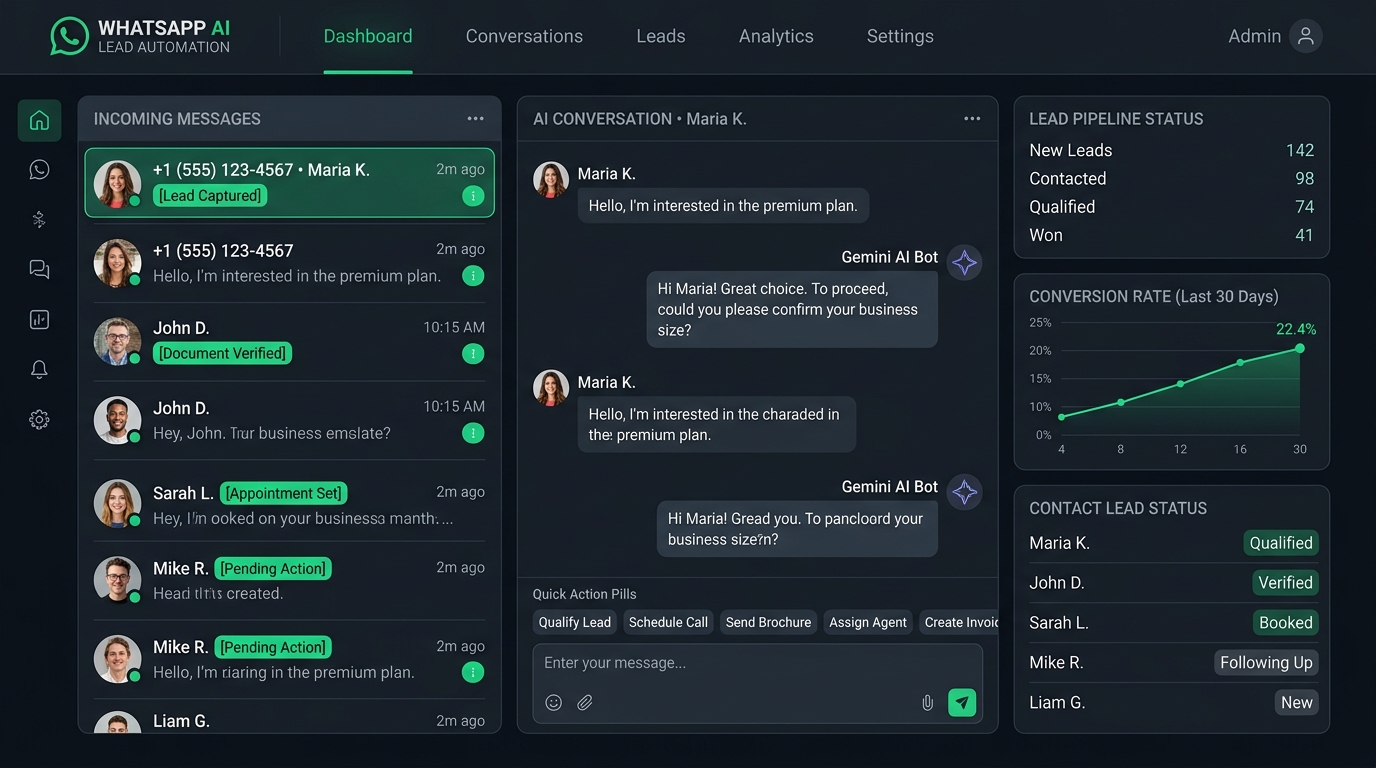Click the New Leads count 142
Viewport: 1376px width, 768px height.
click(x=1300, y=150)
